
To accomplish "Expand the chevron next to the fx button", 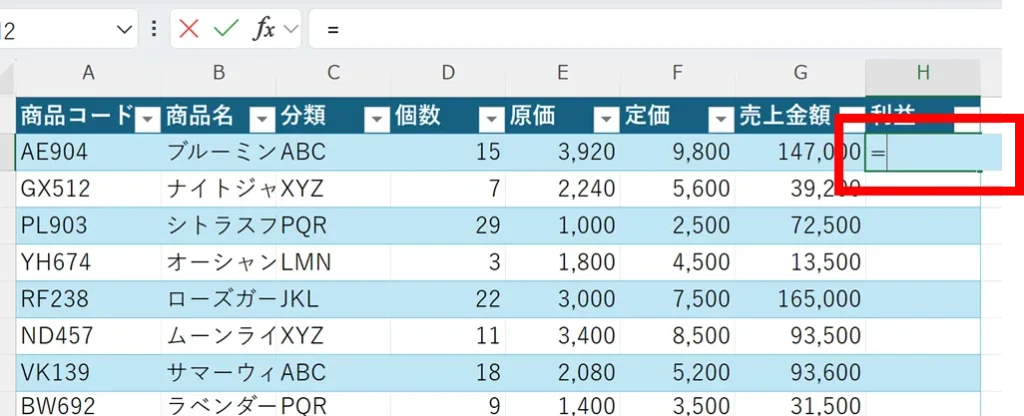I will (x=291, y=30).
